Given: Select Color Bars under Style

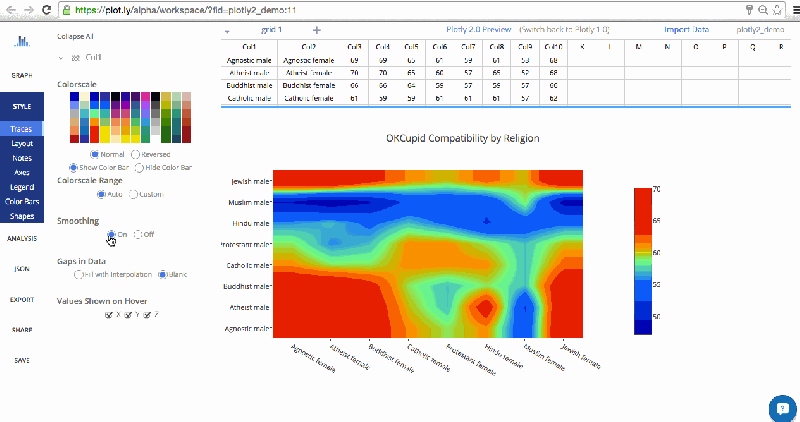Looking at the screenshot, I should 22,202.
